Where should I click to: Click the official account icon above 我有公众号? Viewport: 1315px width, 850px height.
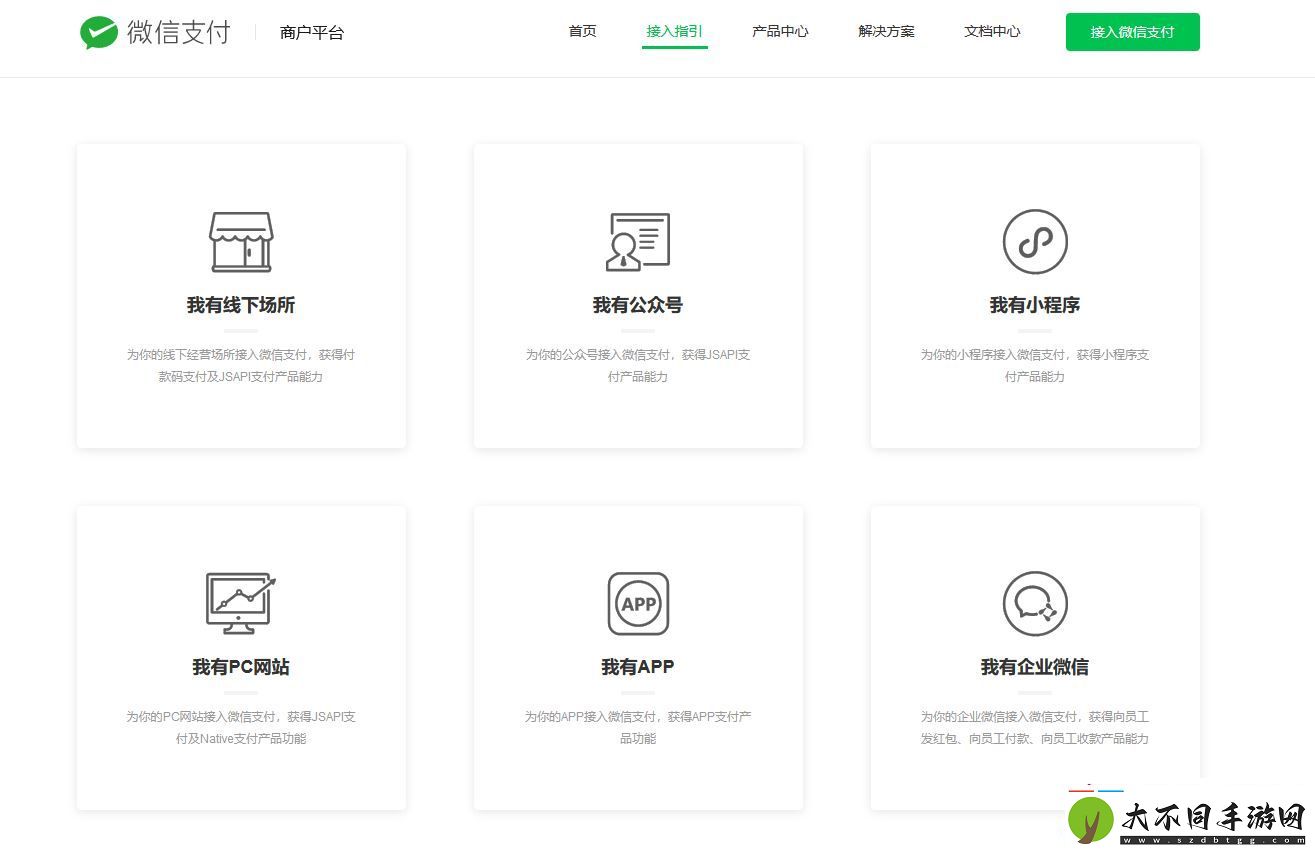click(x=638, y=242)
